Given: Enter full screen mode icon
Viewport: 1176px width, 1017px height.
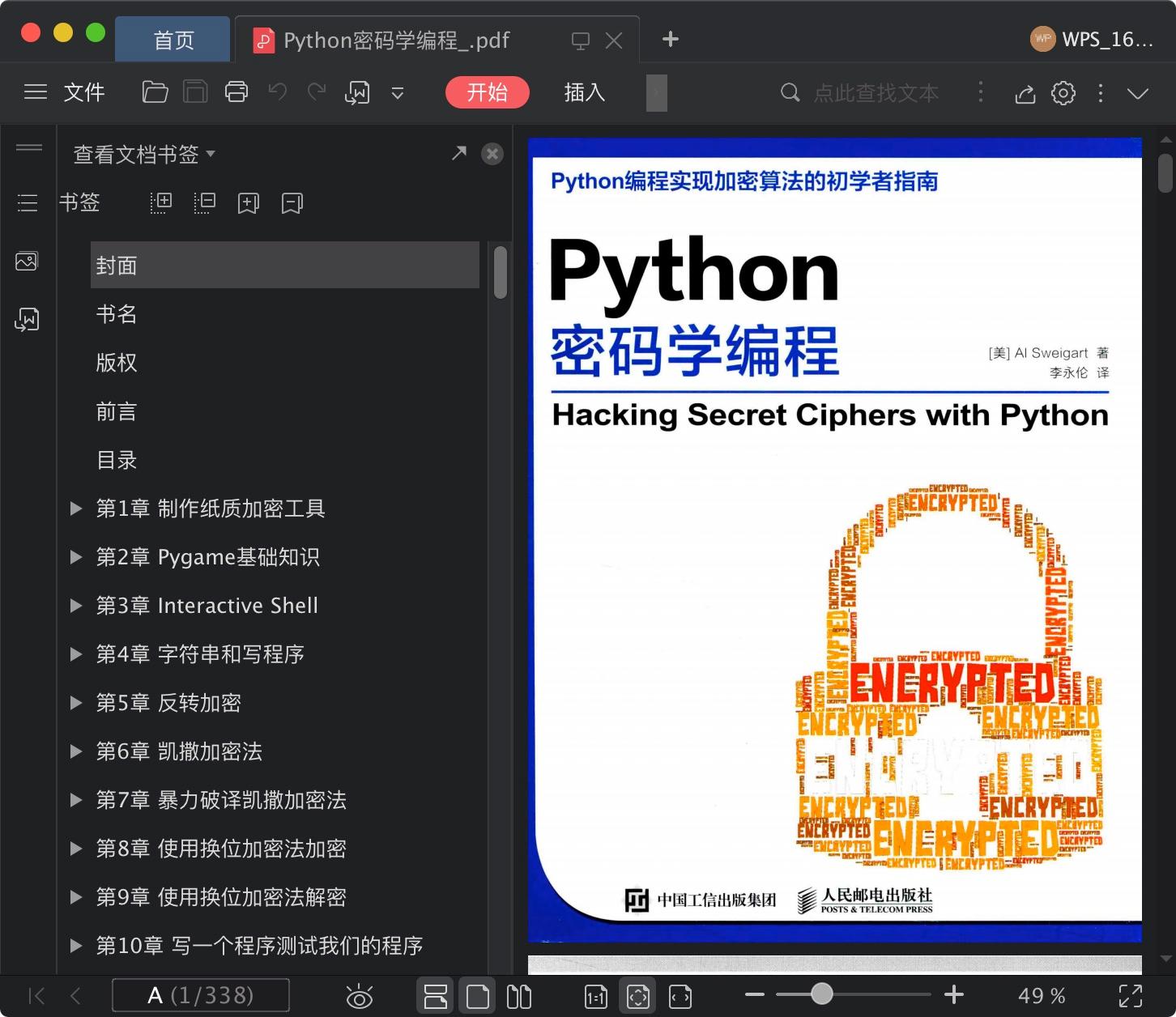Looking at the screenshot, I should coord(1131,996).
